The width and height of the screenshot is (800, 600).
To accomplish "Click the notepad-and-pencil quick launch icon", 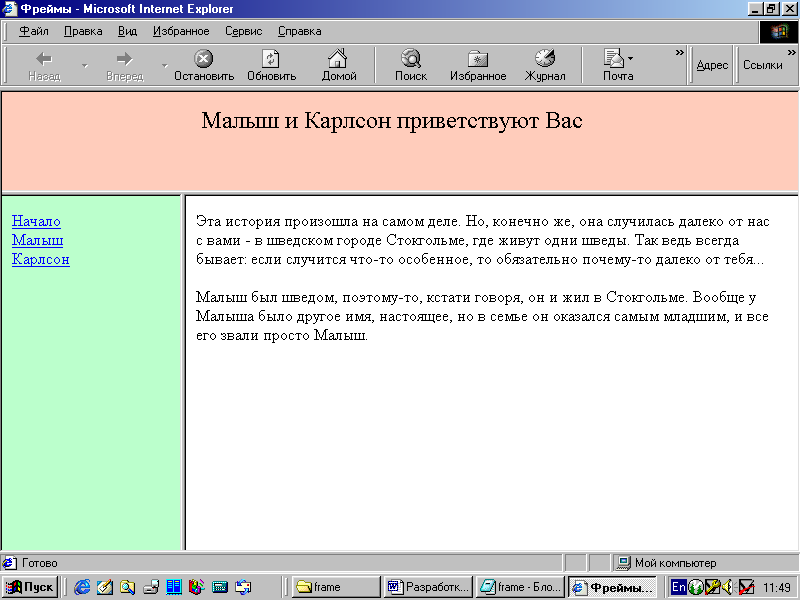I will (x=105, y=587).
